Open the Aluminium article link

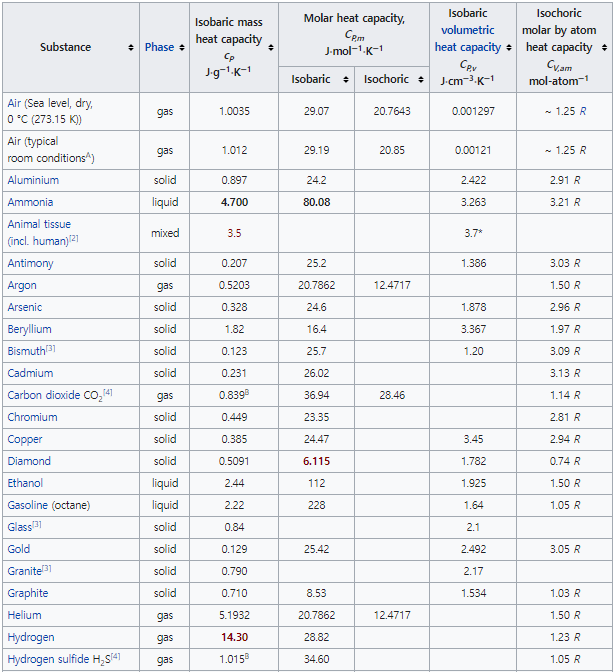click(33, 180)
